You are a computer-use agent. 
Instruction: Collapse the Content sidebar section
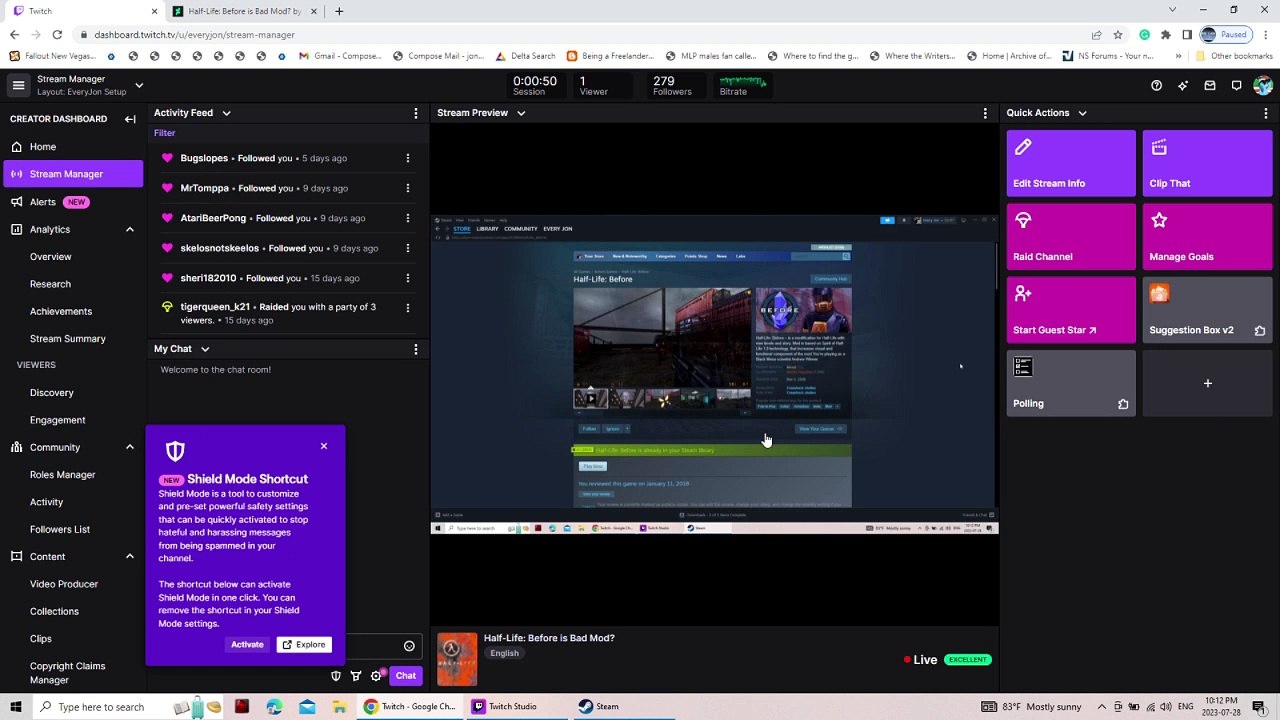130,557
